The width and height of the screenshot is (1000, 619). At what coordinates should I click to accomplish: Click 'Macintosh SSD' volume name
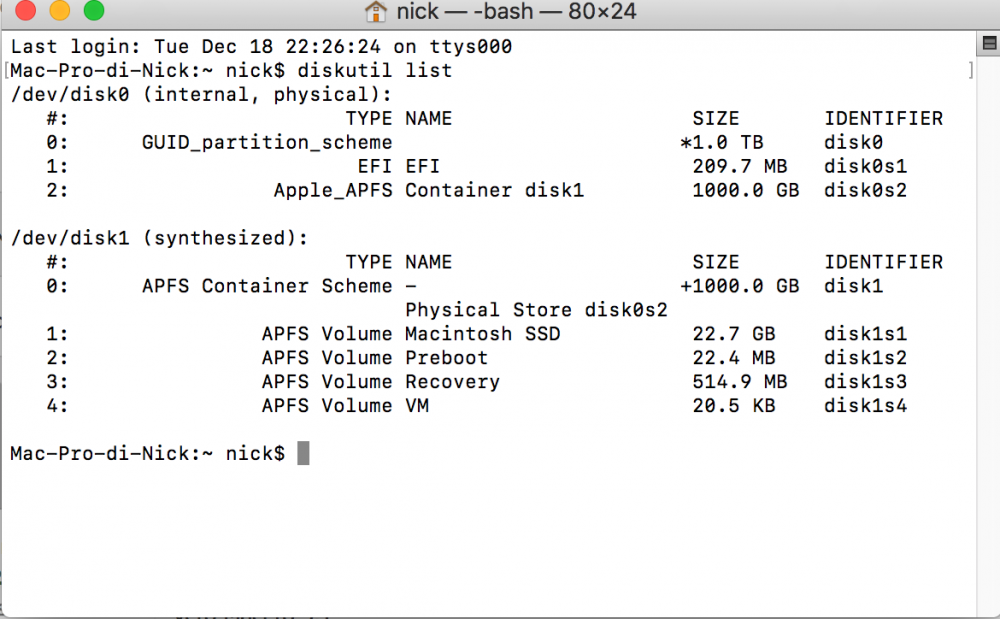tap(483, 333)
